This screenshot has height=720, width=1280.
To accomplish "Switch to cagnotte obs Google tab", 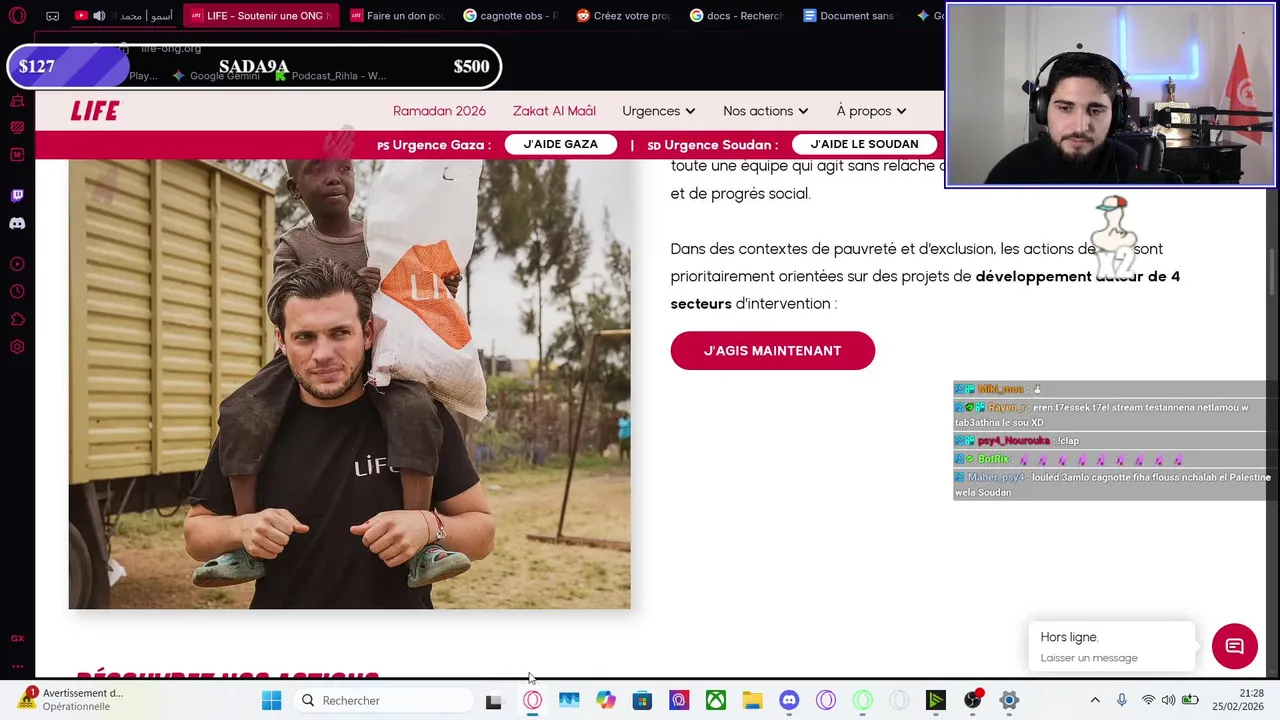I will pos(511,16).
